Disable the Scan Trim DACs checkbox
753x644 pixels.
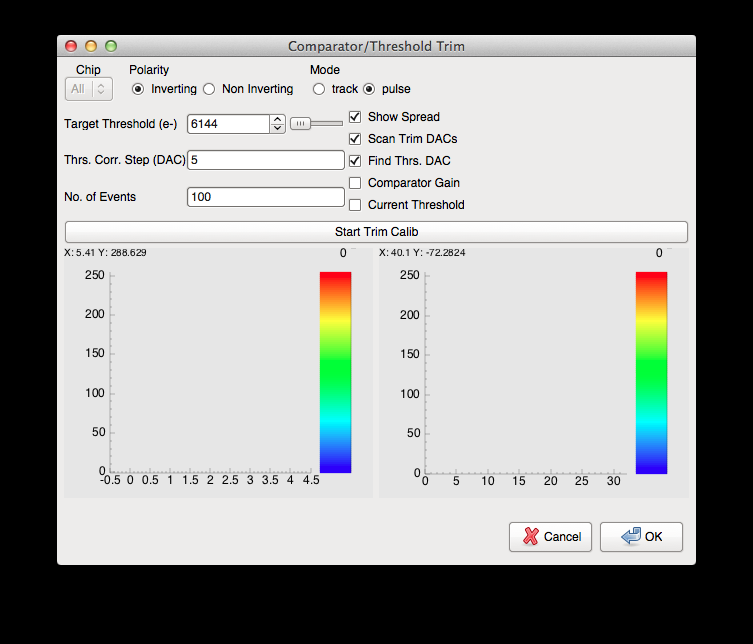(355, 139)
